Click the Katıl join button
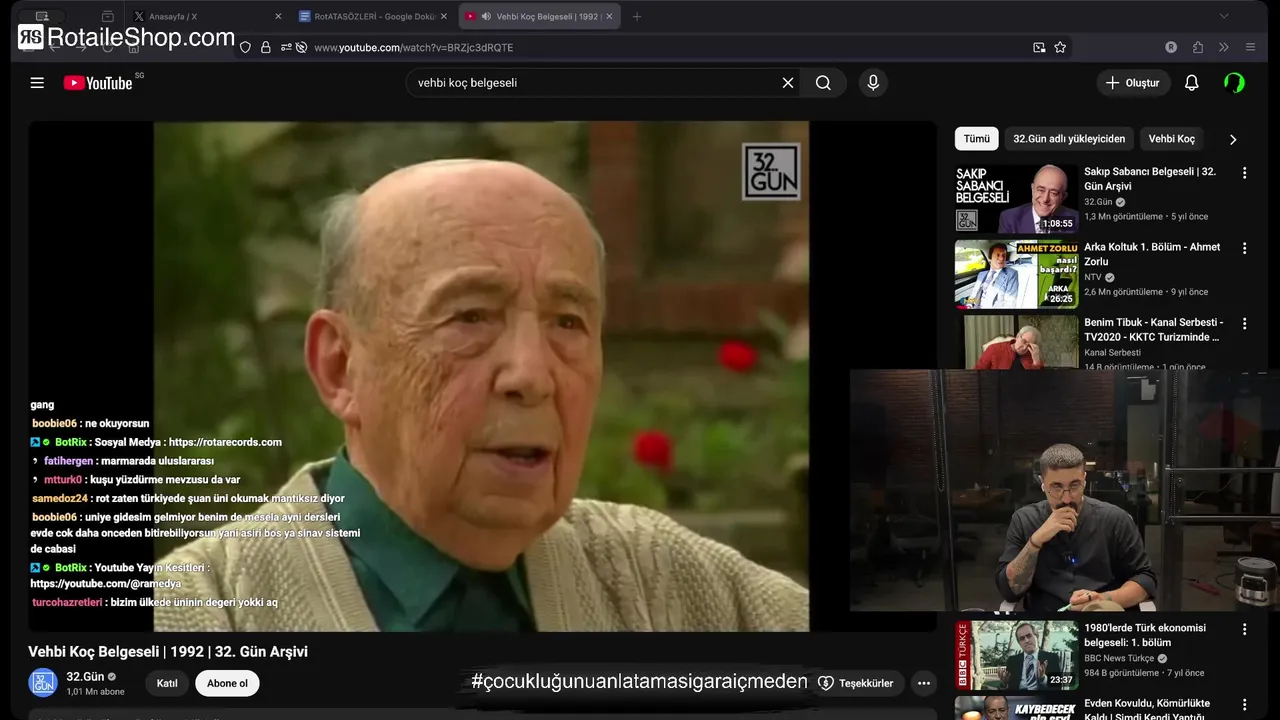This screenshot has width=1280, height=720. point(167,683)
